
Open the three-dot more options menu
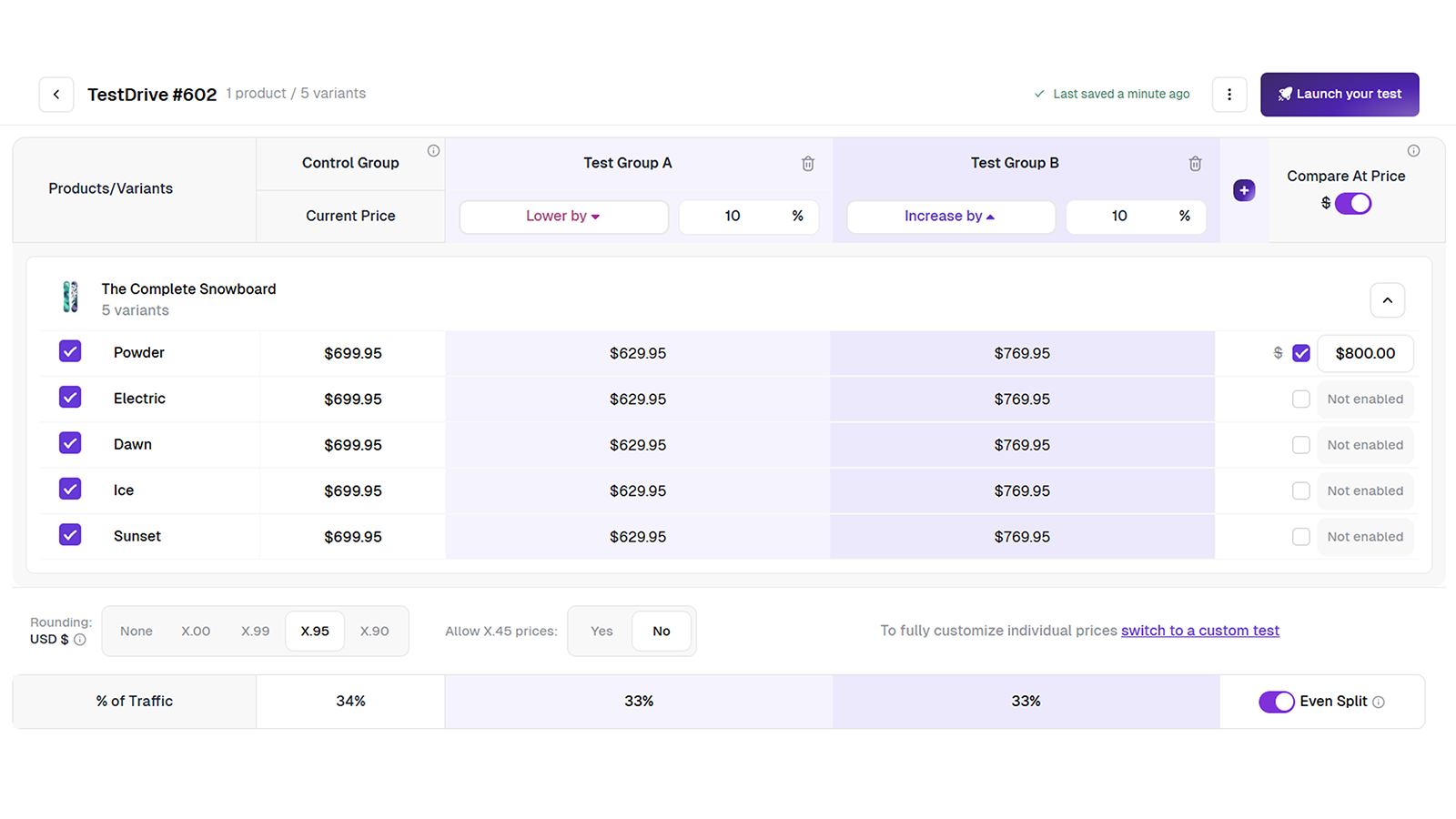(x=1229, y=95)
